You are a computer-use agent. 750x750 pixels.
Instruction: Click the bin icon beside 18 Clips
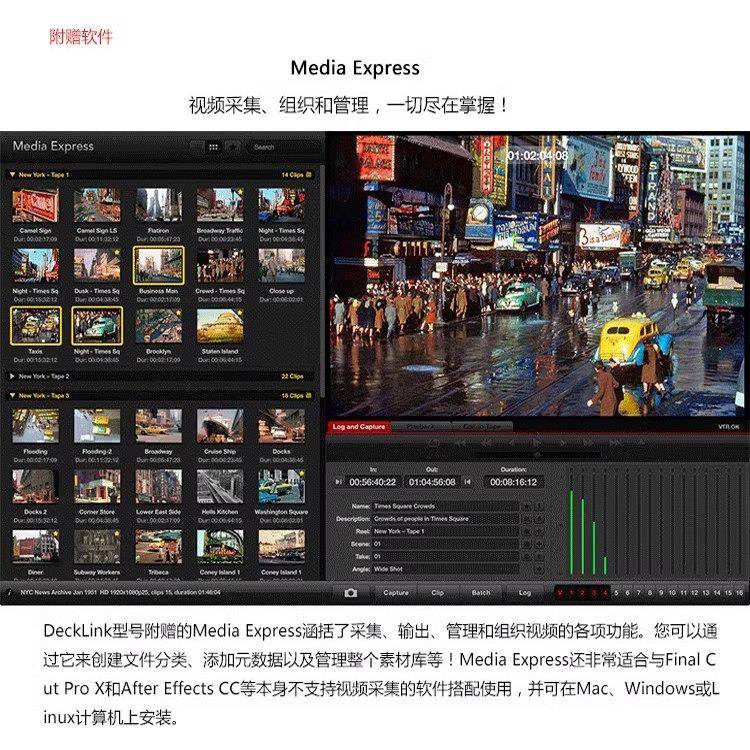pos(309,396)
